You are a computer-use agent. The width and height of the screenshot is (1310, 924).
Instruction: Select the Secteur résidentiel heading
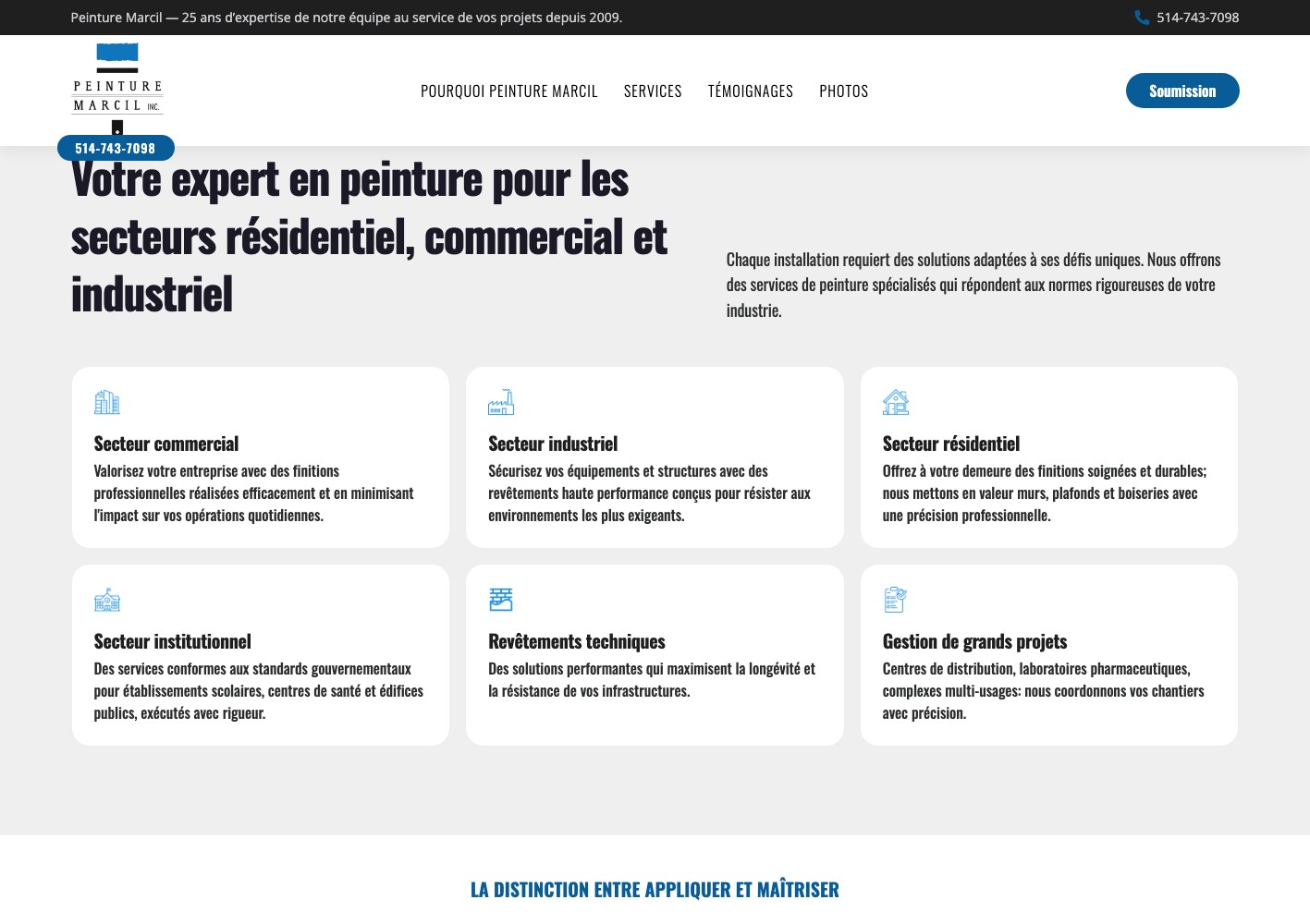951,444
